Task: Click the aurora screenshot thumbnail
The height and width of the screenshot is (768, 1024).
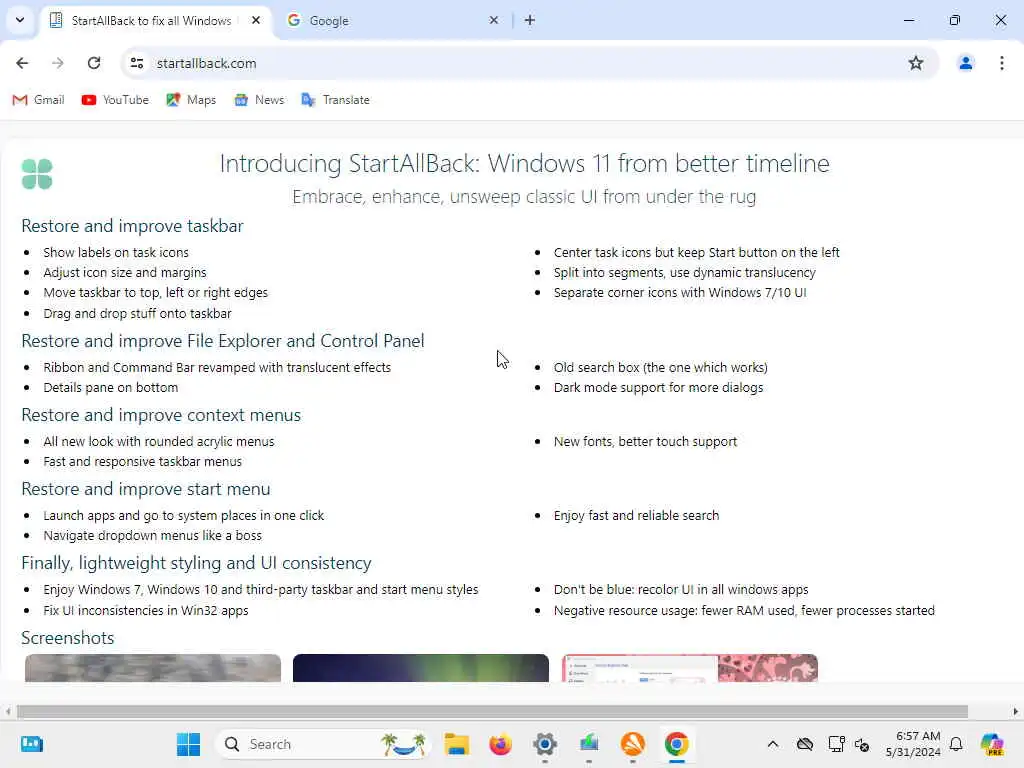Action: tap(421, 668)
